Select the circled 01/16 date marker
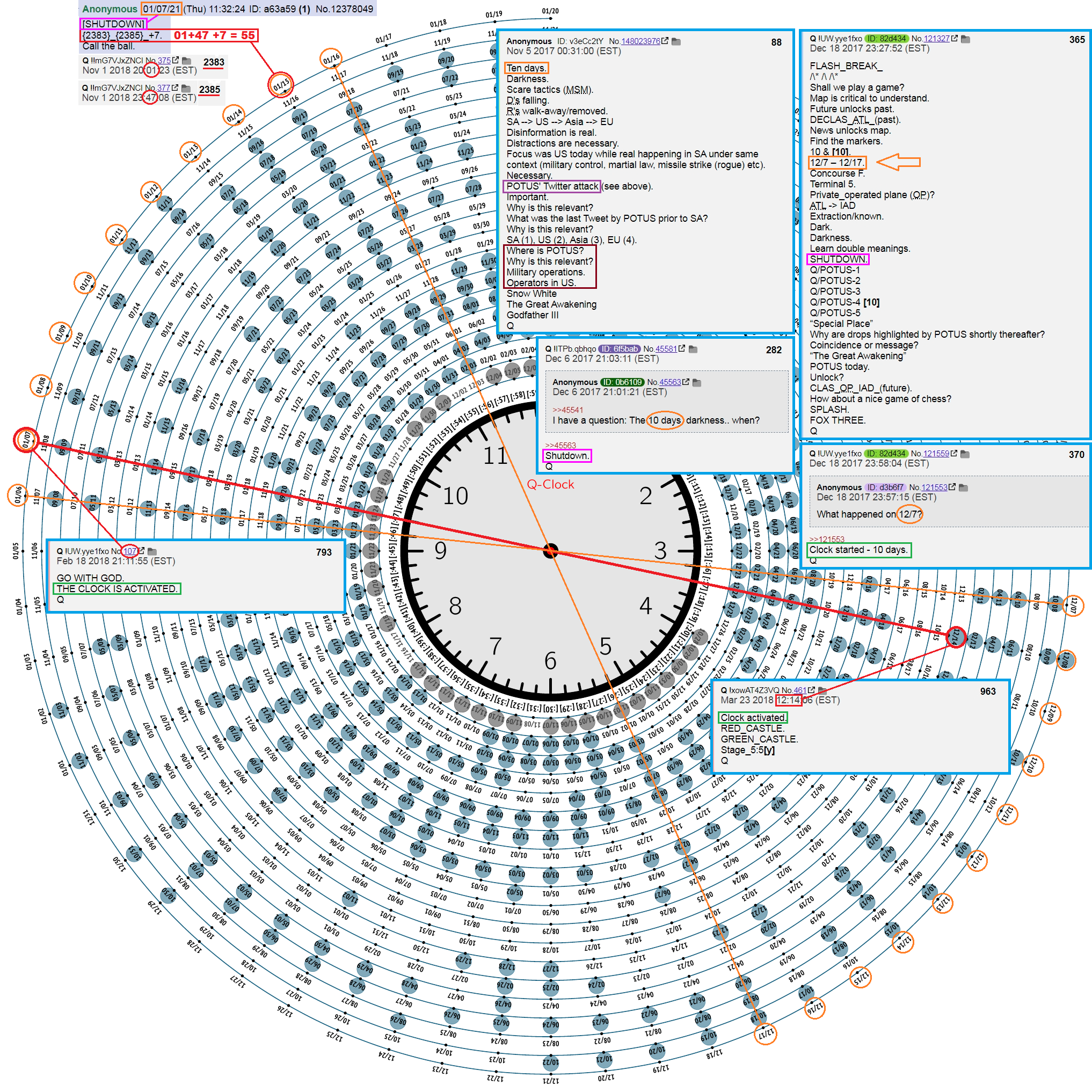Viewport: 1092px width, 1092px height. pos(331,58)
